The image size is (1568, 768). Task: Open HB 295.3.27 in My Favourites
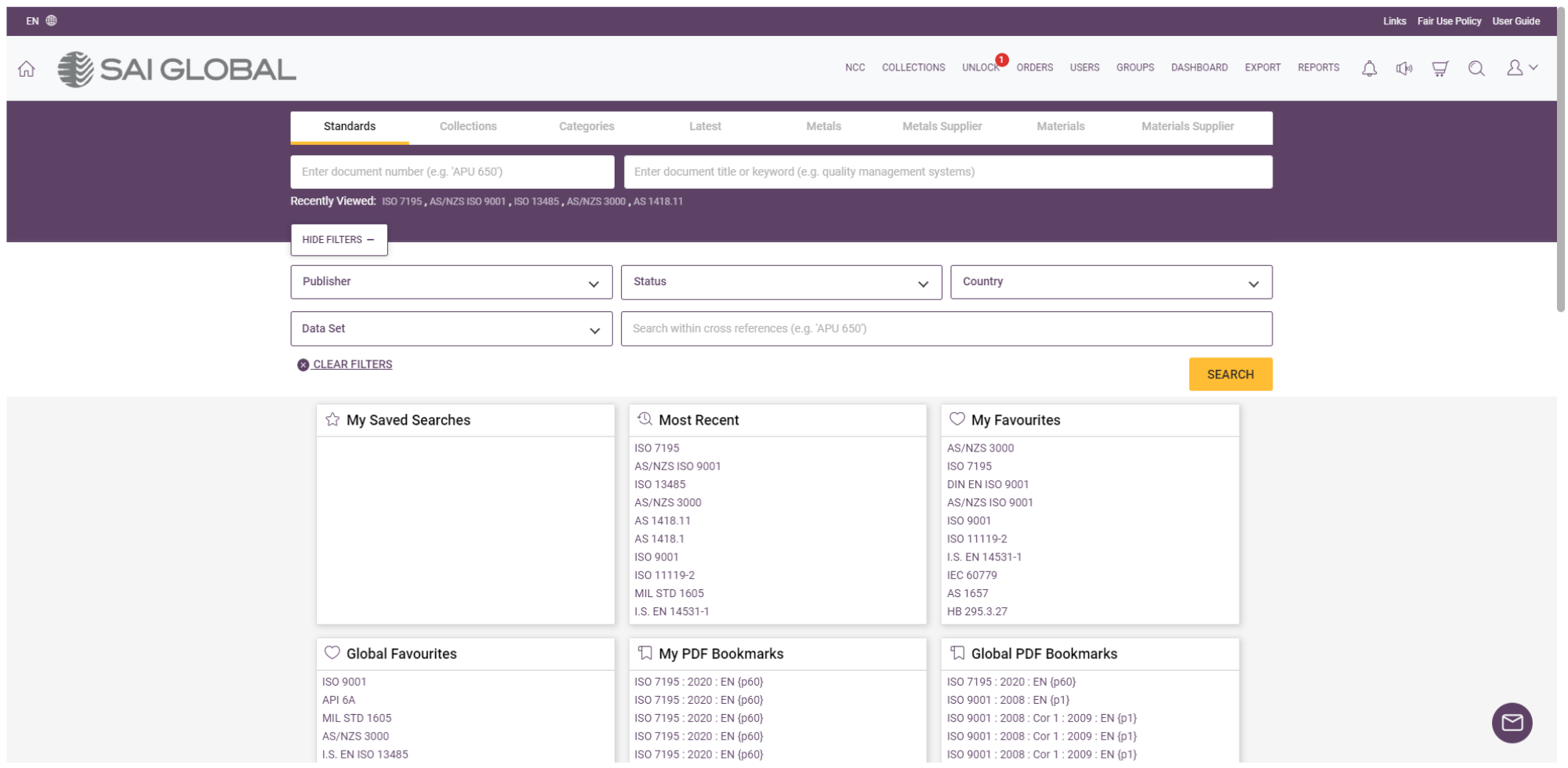[x=977, y=611]
